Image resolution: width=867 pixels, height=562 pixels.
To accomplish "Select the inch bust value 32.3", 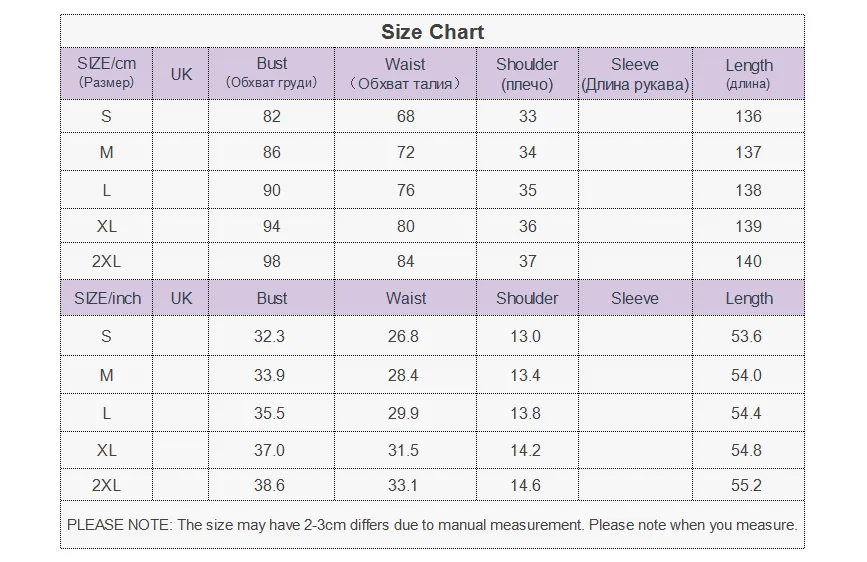I will tap(270, 336).
